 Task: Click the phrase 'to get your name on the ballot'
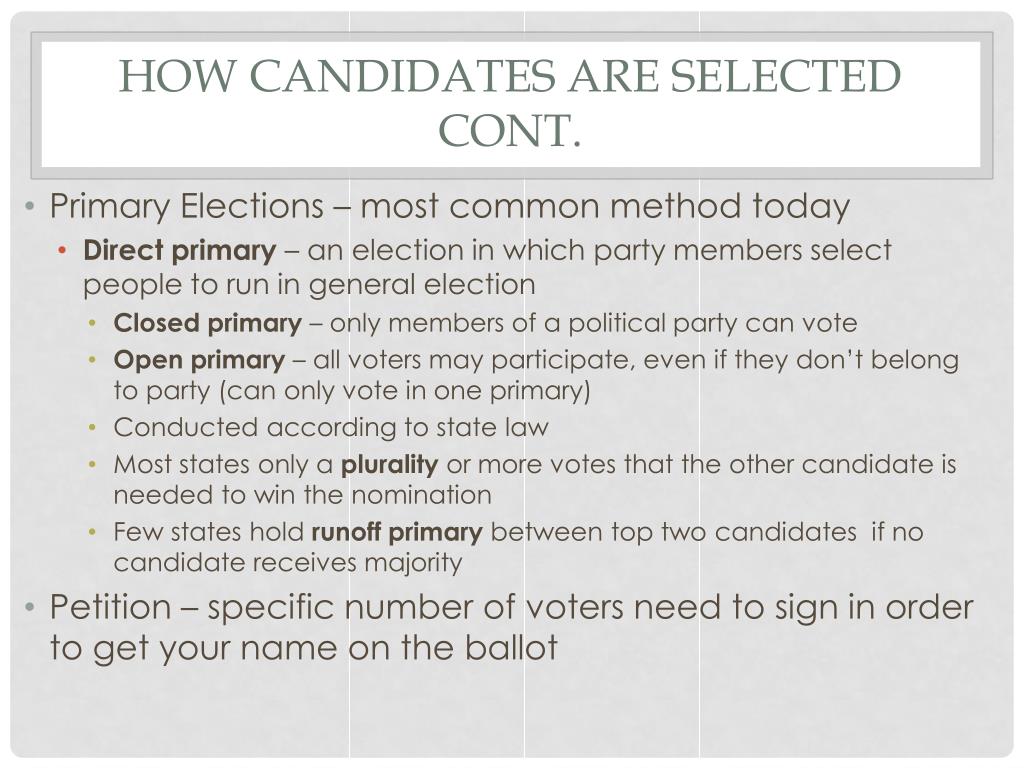304,648
